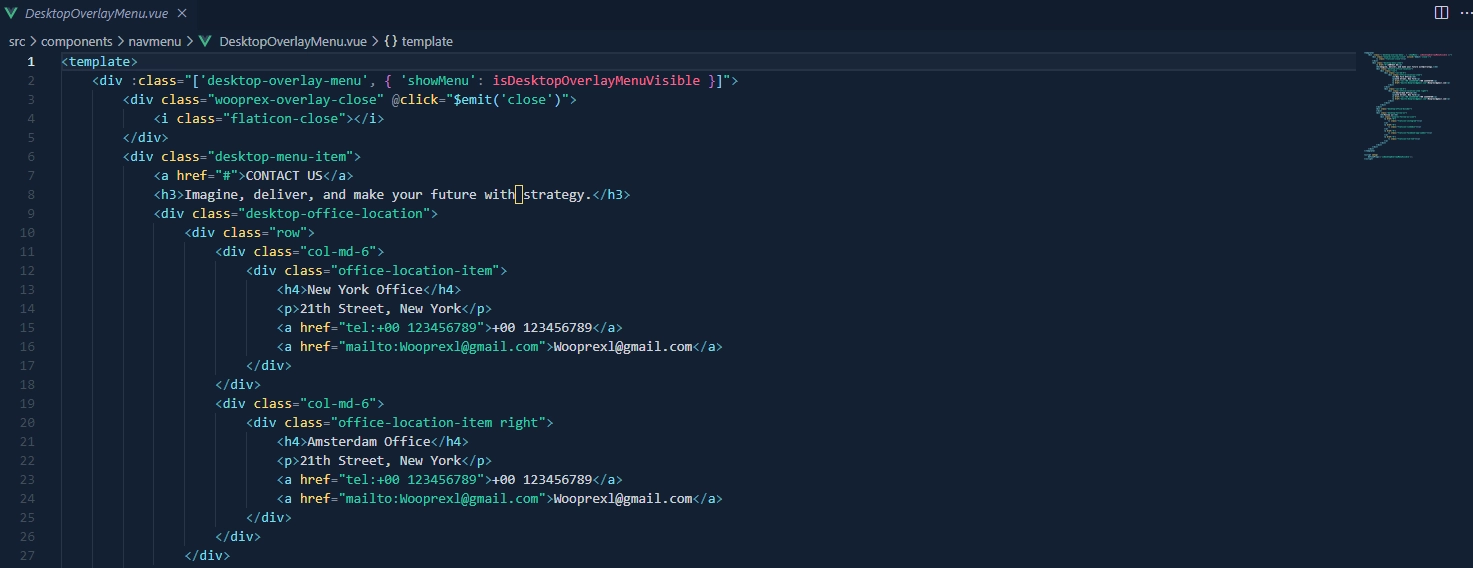
Task: Open the src breadcrumb folder
Action: (17, 41)
